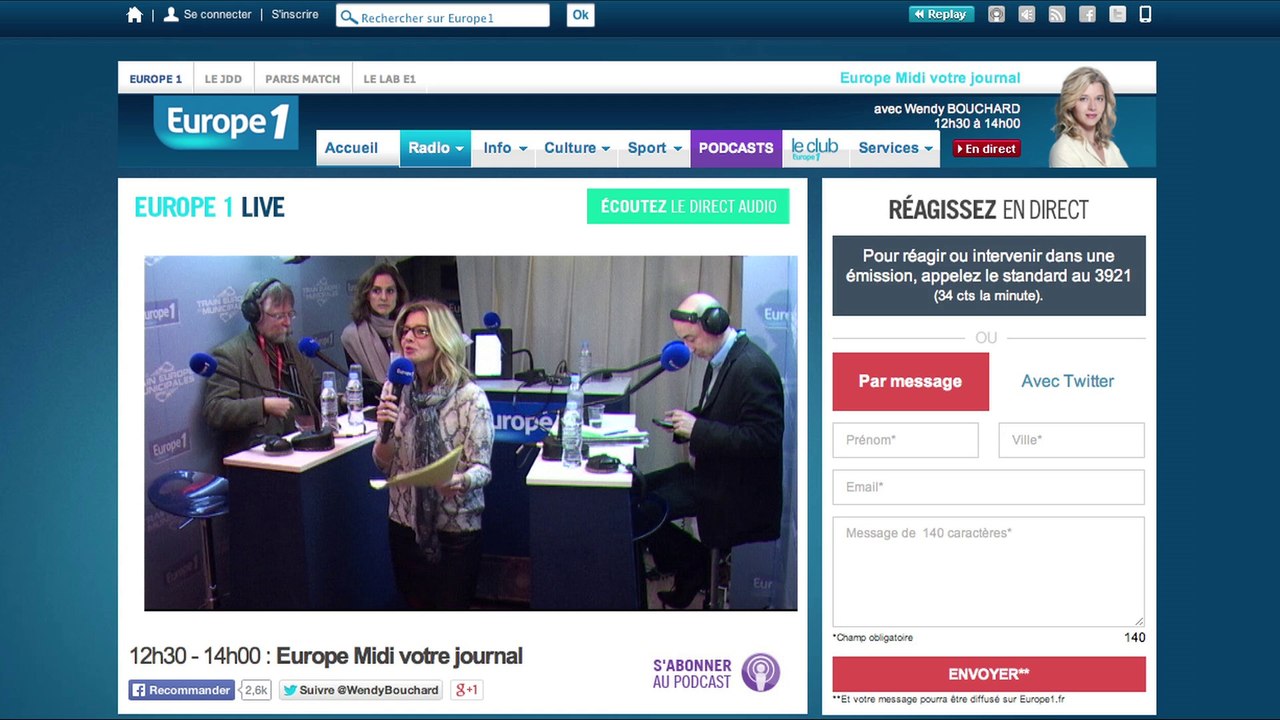
Task: Expand the Sport dropdown menu
Action: click(x=654, y=148)
